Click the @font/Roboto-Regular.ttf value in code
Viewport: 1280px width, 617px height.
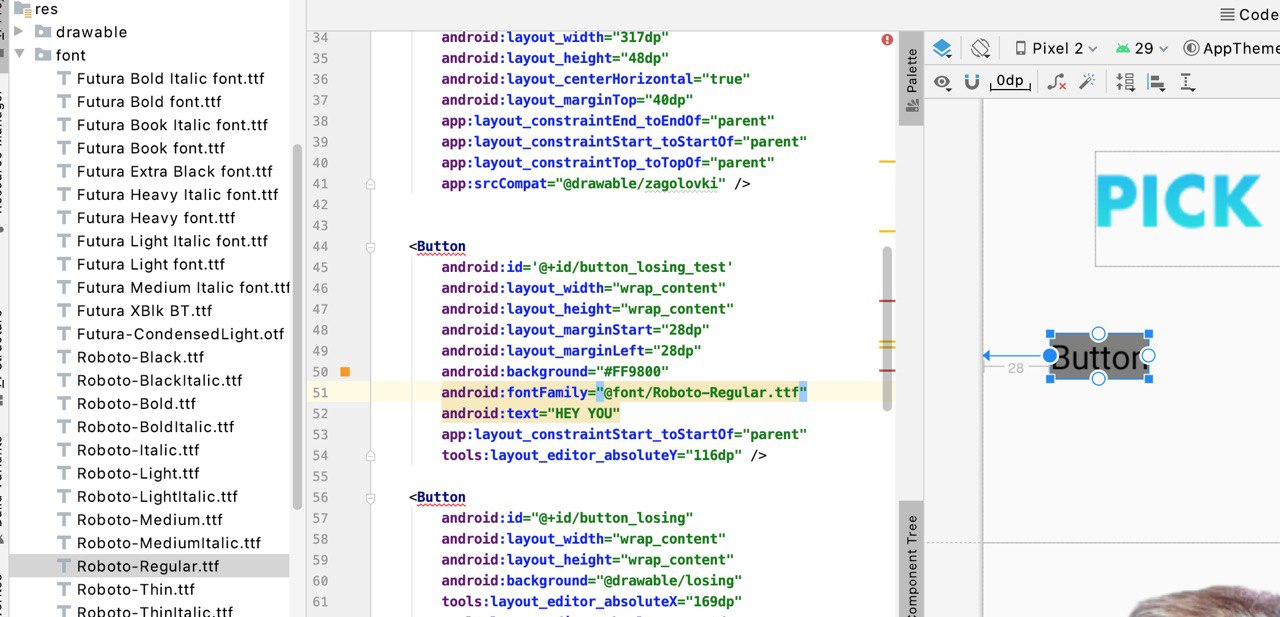click(x=701, y=393)
